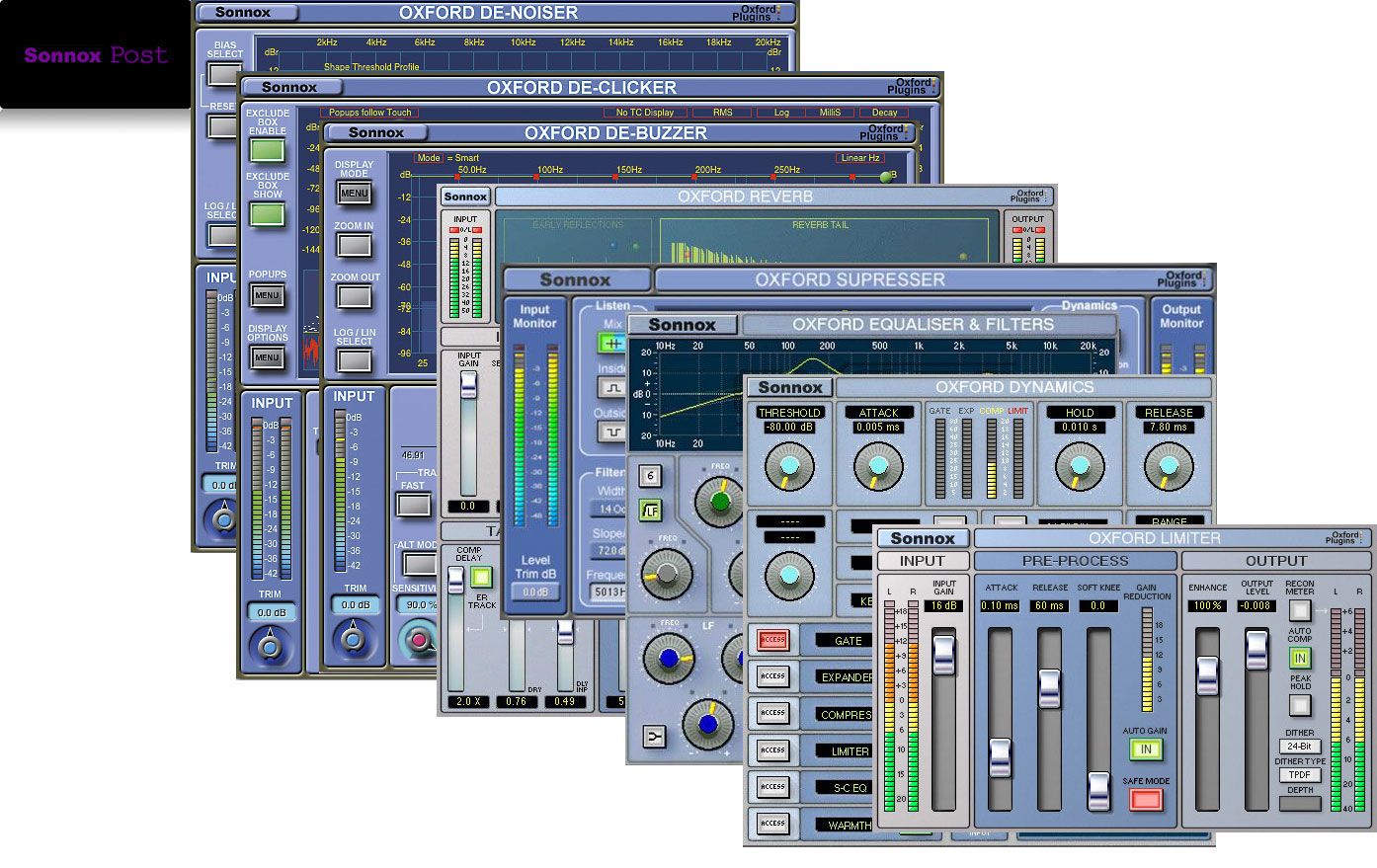Click the shelf shape icon at Equaliser bottom

pyautogui.click(x=653, y=737)
